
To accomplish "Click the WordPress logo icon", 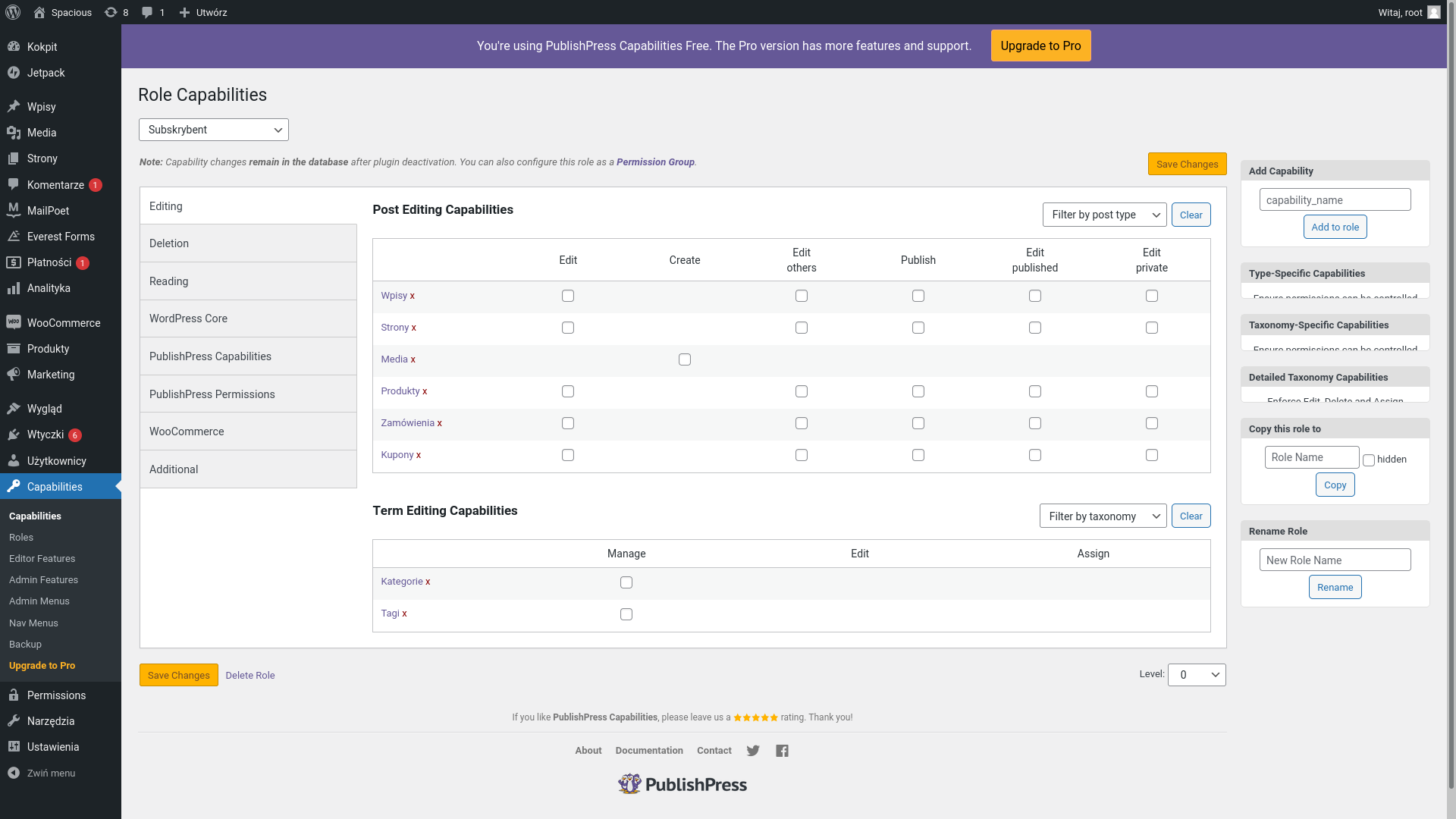I will pyautogui.click(x=13, y=12).
